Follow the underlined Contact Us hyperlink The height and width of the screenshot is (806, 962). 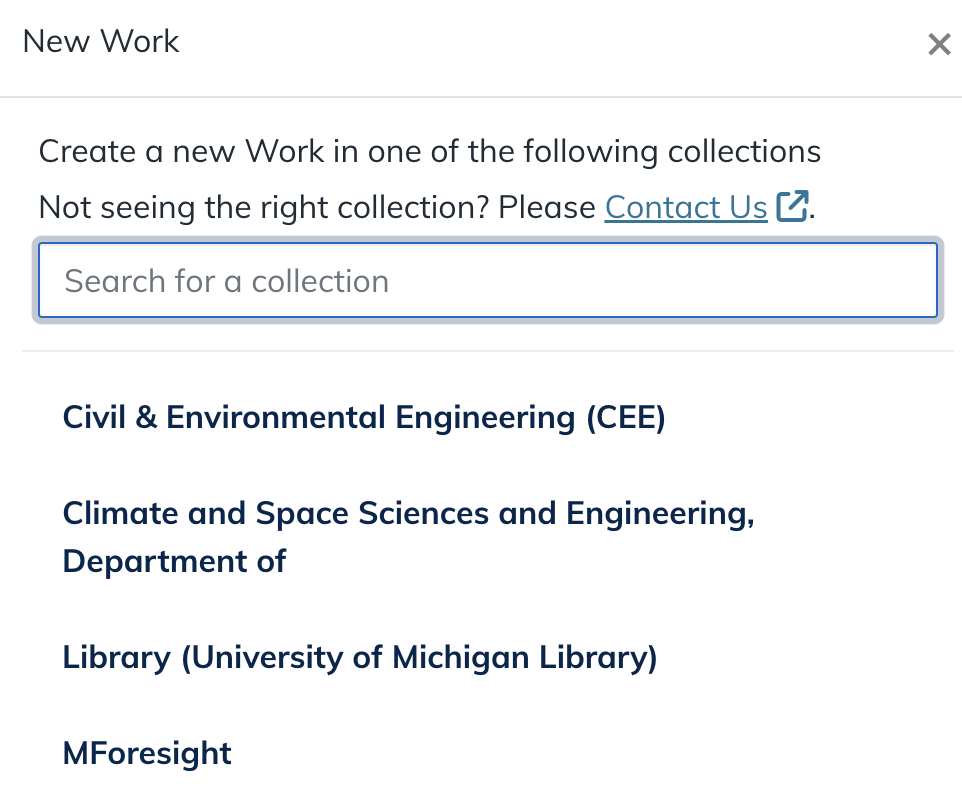point(685,207)
